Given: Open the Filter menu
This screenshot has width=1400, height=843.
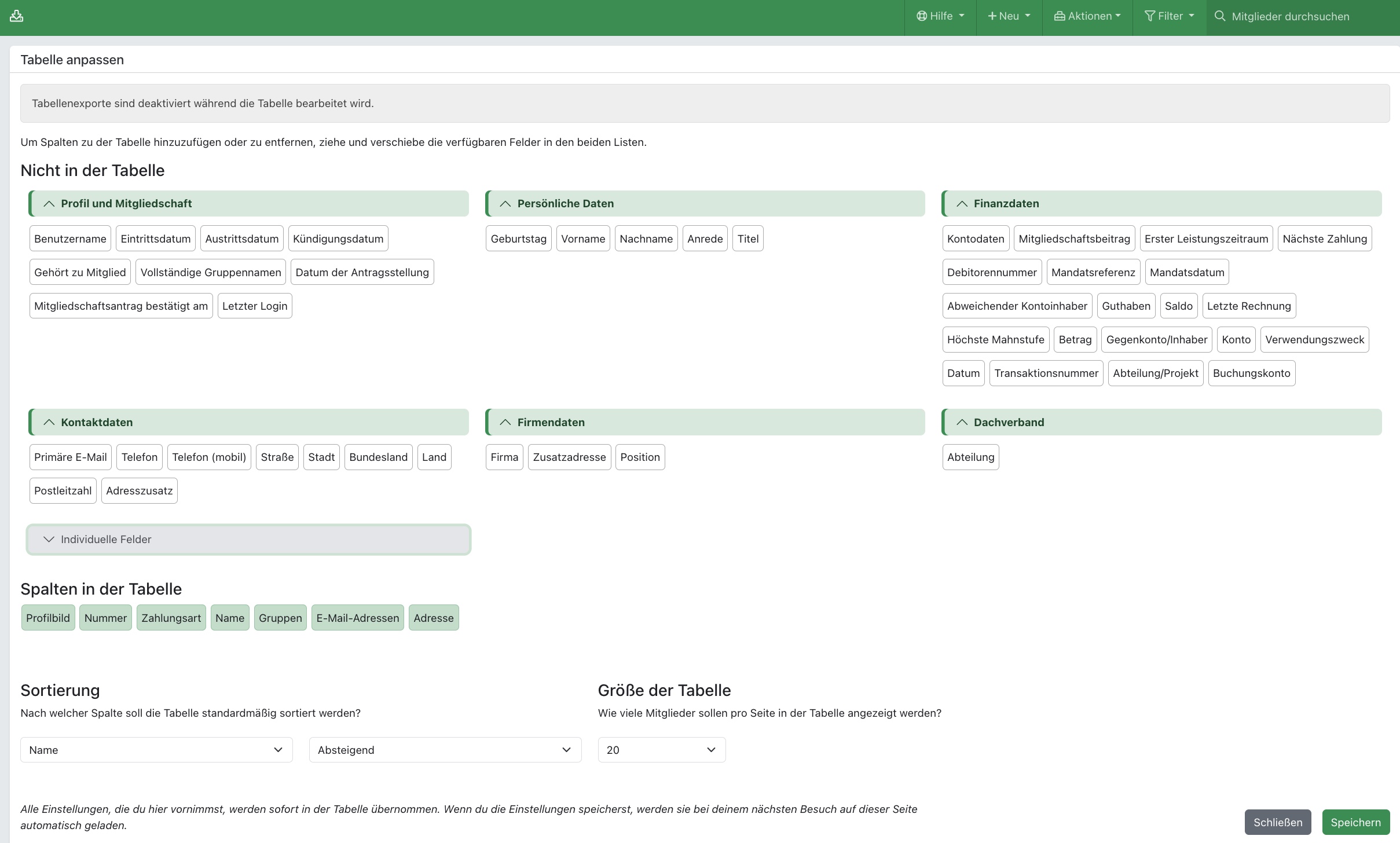Looking at the screenshot, I should point(1170,16).
